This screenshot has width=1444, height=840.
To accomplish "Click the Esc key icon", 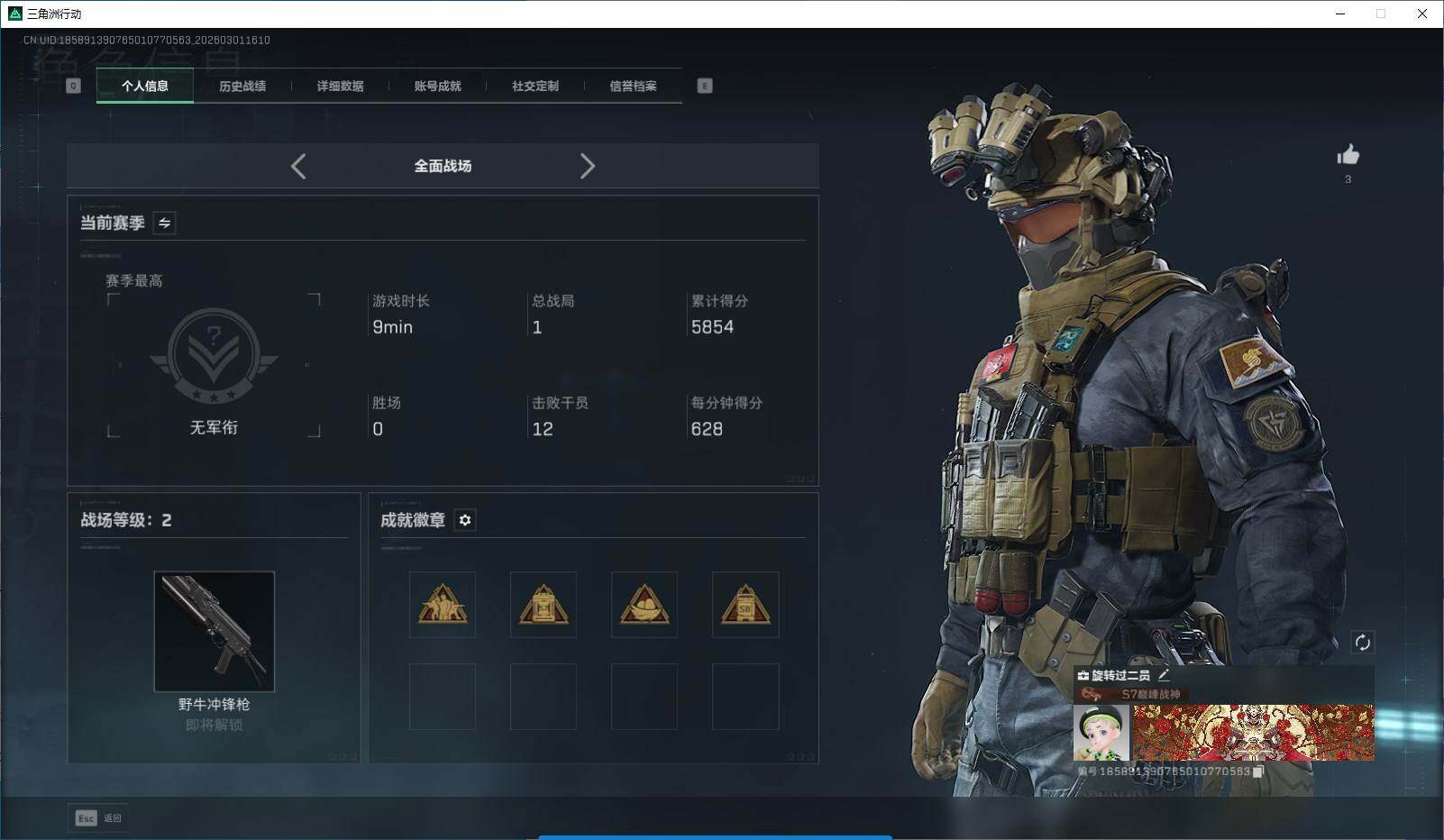I will [86, 818].
